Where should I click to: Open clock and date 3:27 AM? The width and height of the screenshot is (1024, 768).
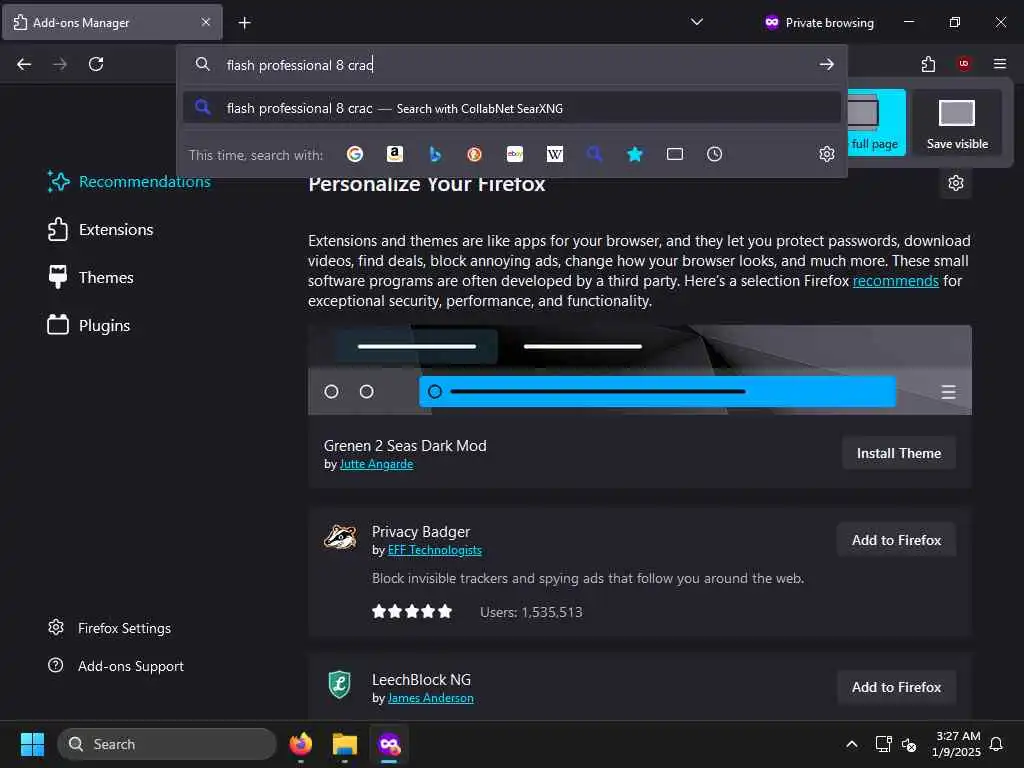957,744
